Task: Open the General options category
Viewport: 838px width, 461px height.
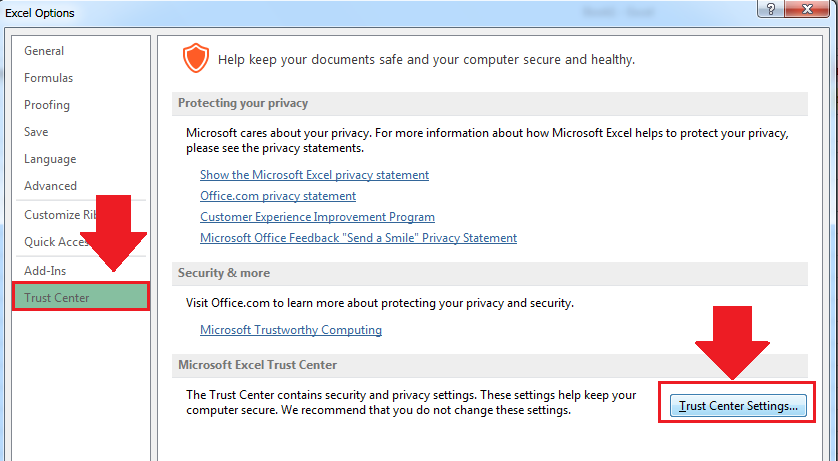Action: click(x=44, y=51)
